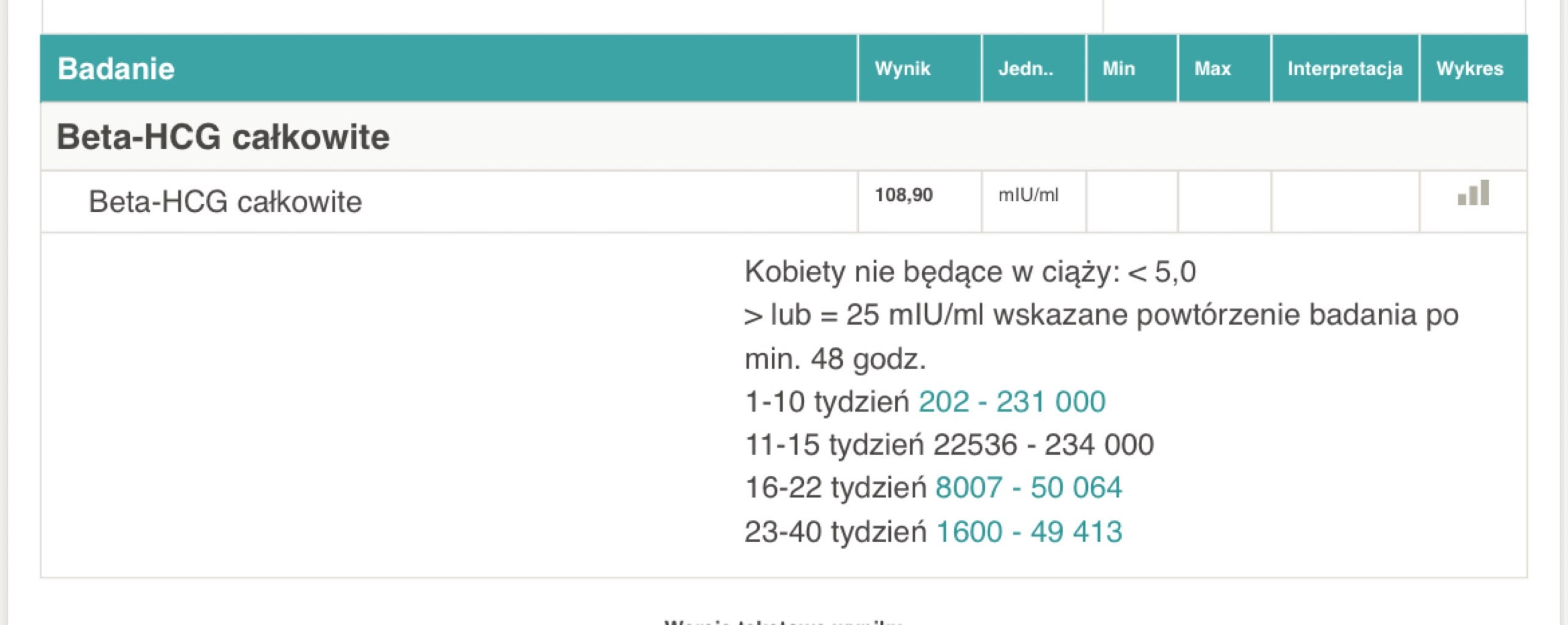Open the 8007 - 50 064 link
Screen dimensions: 1568x625
tap(1029, 488)
